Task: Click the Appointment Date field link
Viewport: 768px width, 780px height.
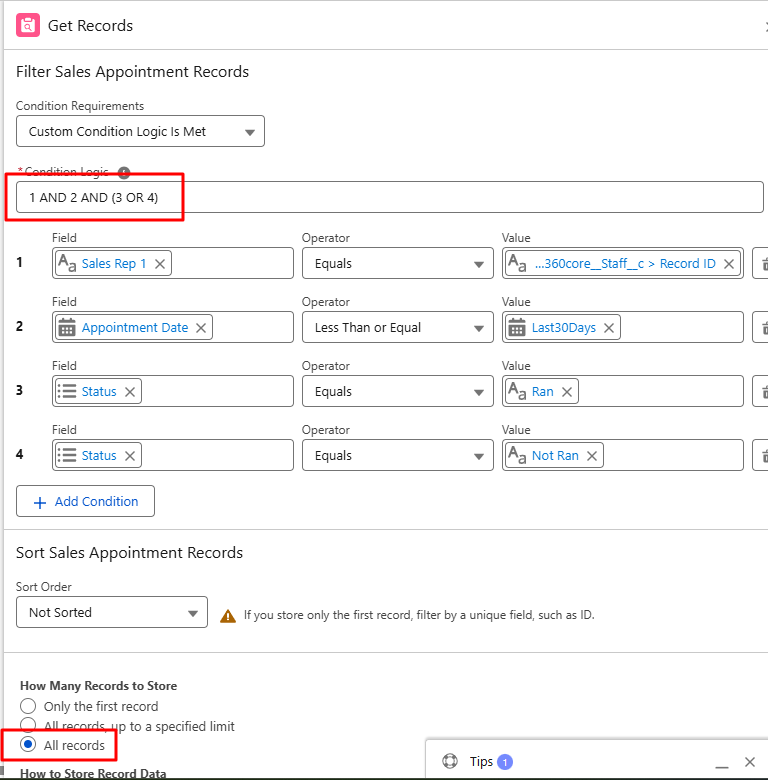Action: [x=135, y=328]
